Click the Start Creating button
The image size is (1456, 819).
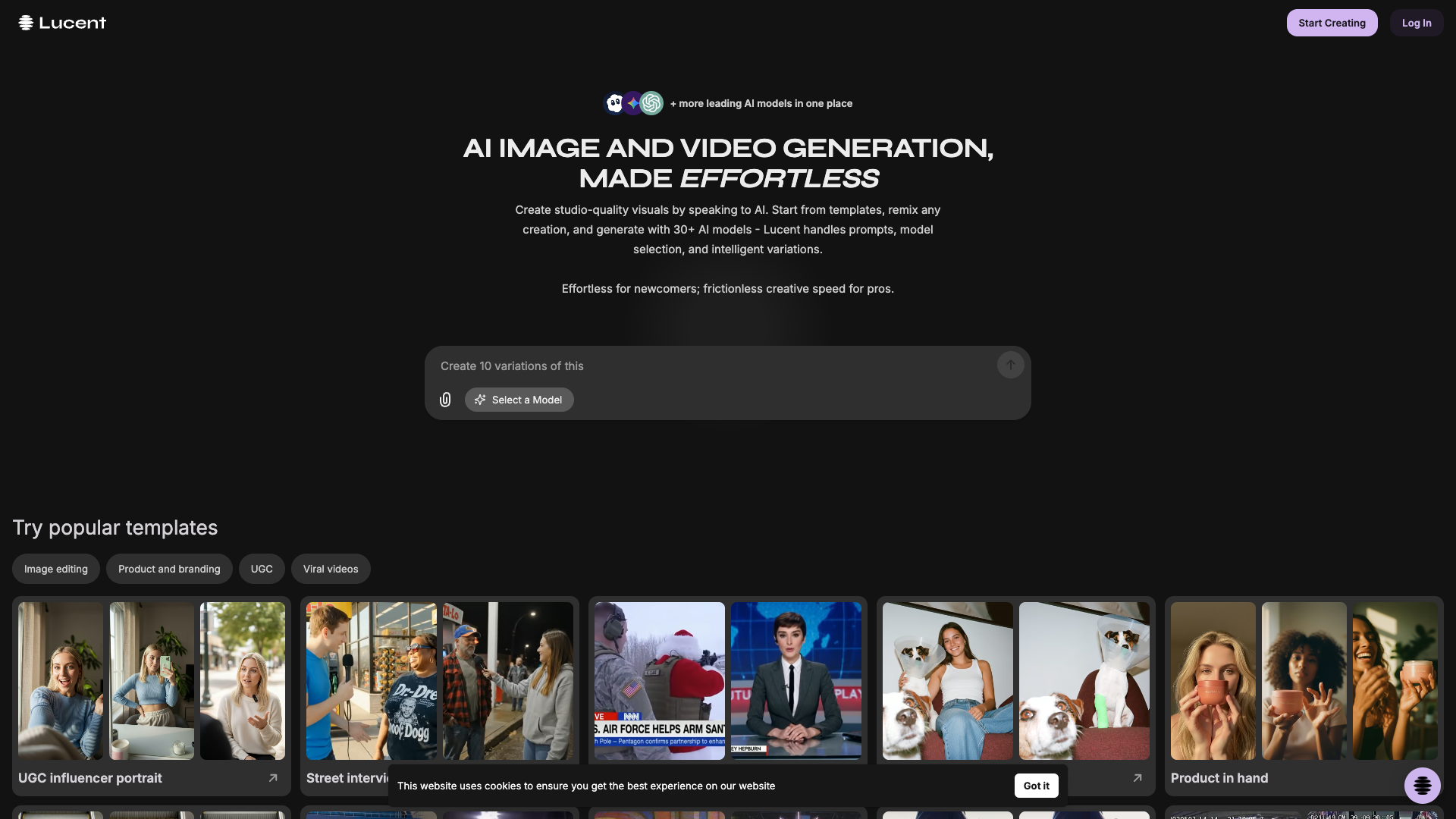pyautogui.click(x=1332, y=23)
